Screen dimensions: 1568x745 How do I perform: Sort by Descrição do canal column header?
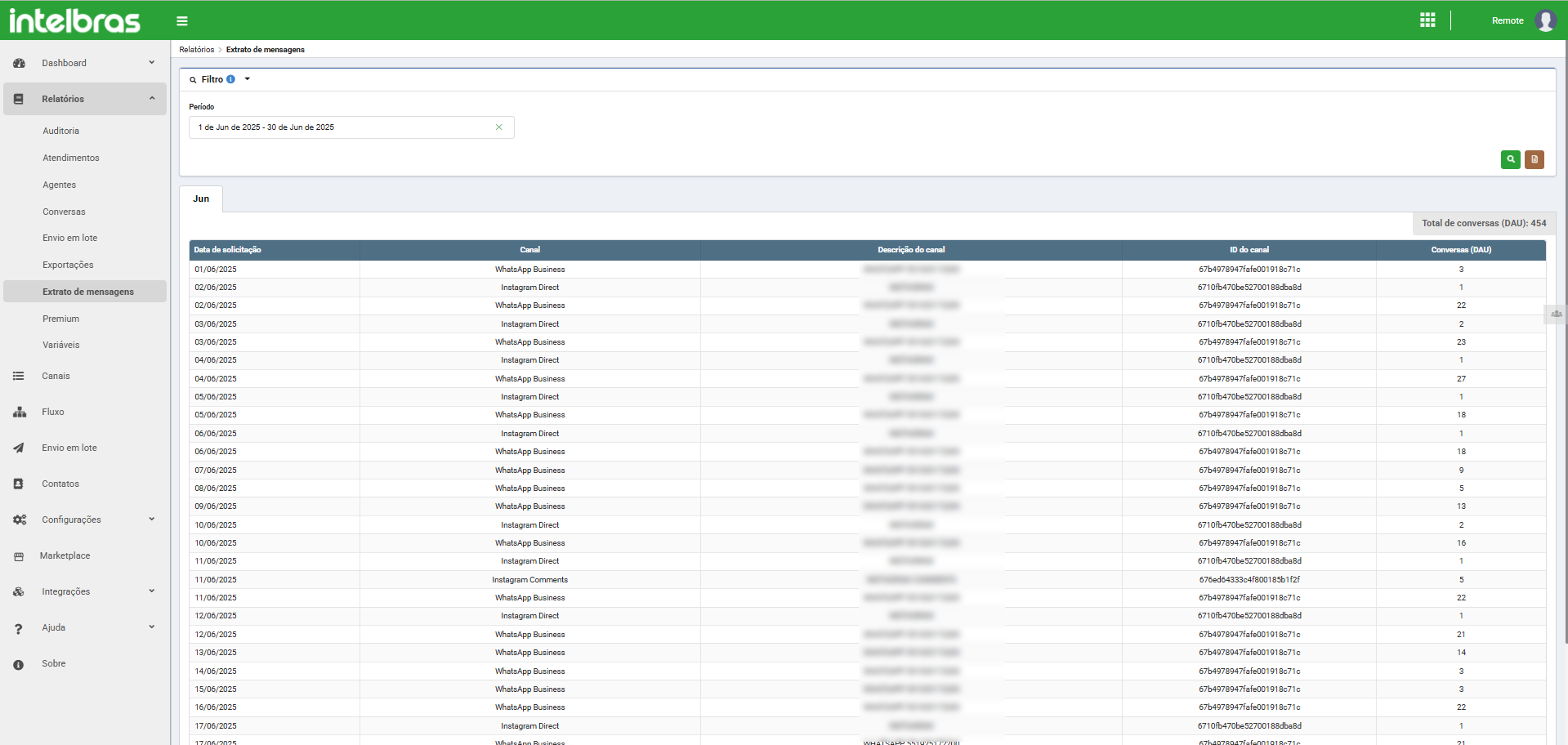click(911, 250)
